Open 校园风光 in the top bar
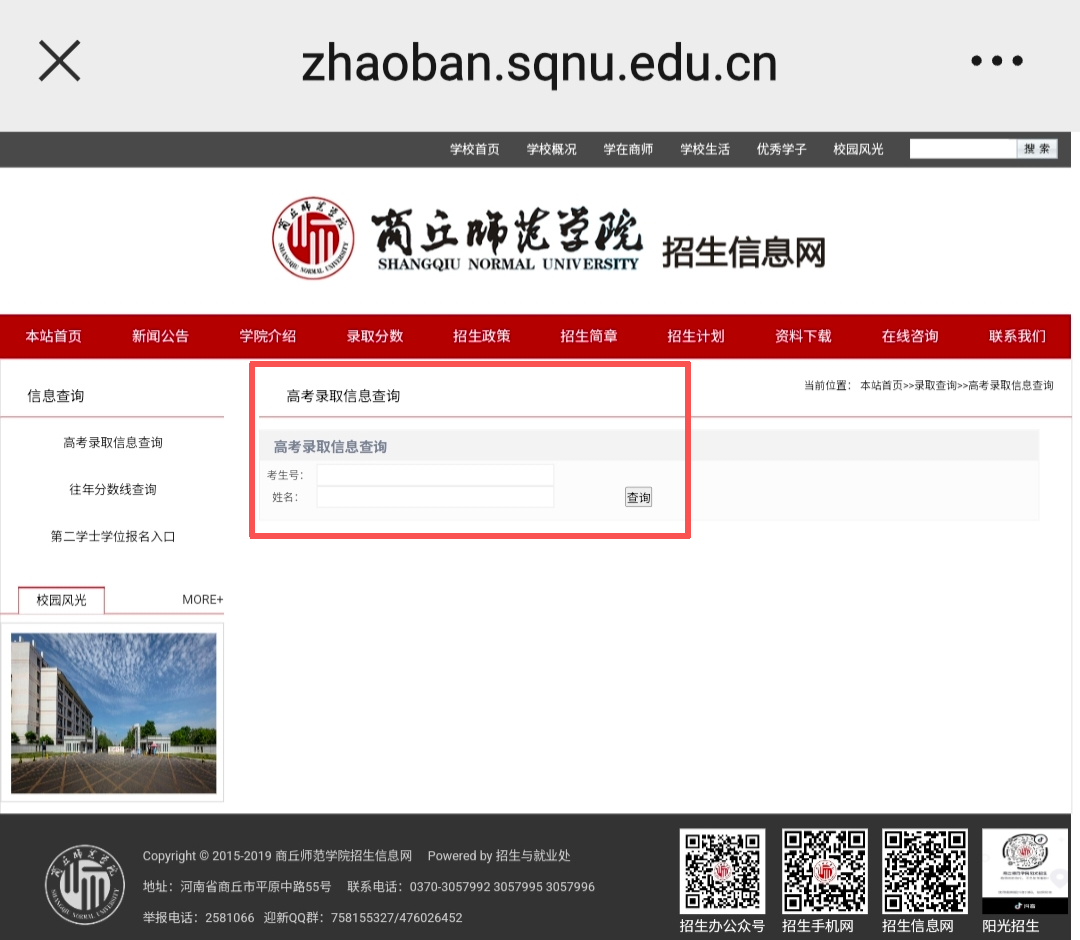This screenshot has width=1080, height=940. [858, 149]
